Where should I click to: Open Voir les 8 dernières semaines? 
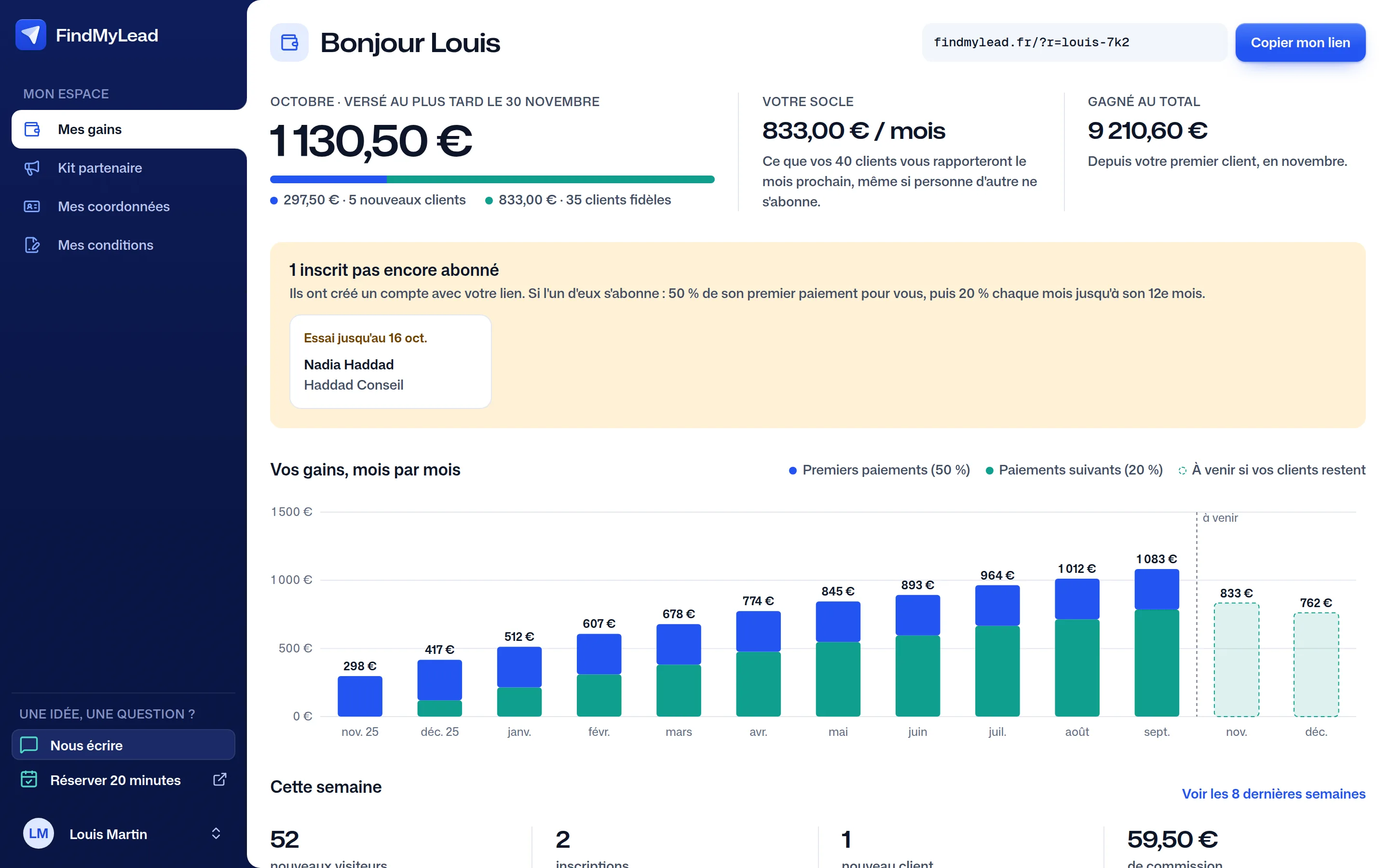pos(1274,794)
